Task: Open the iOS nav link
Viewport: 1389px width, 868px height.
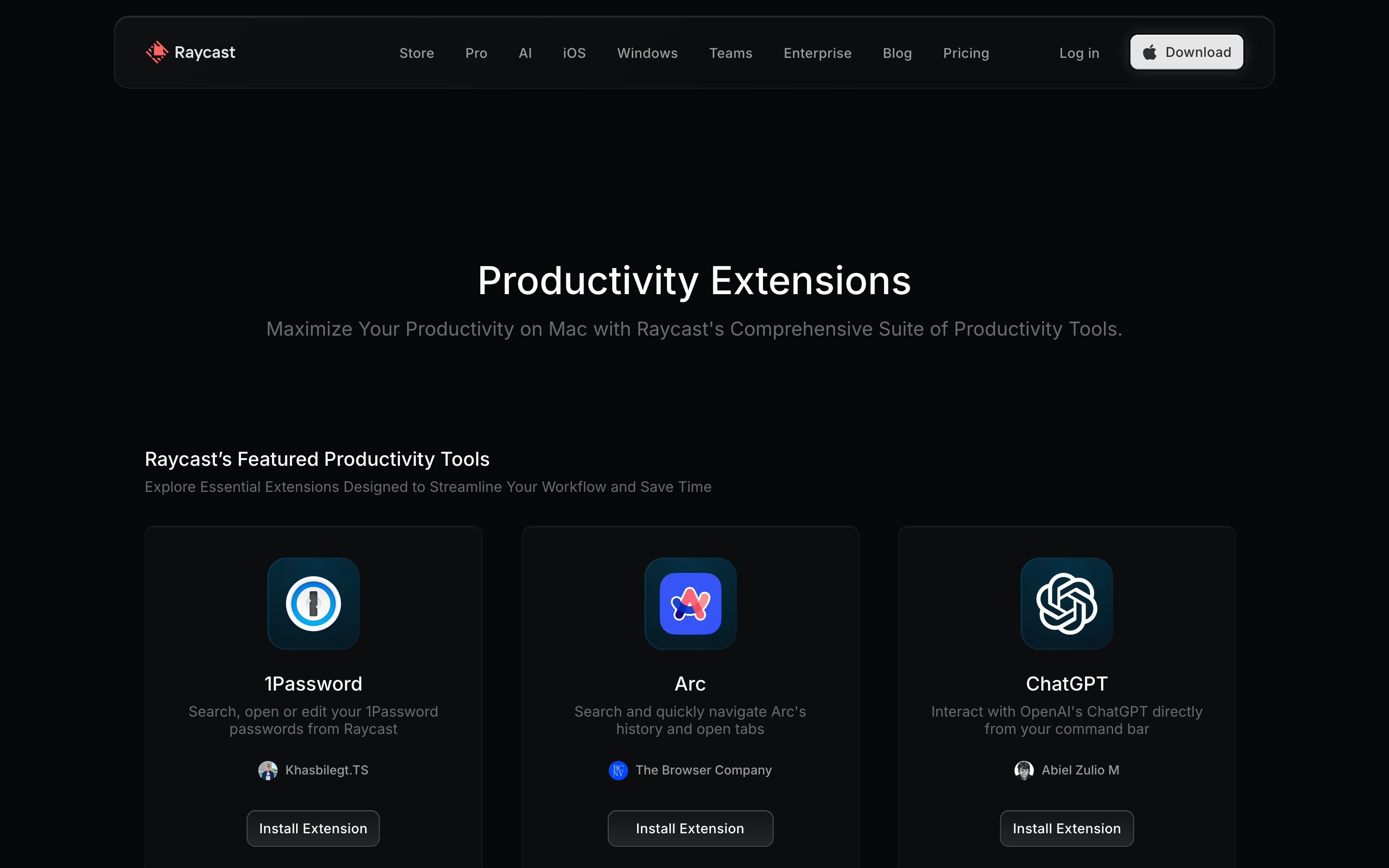Action: point(574,53)
